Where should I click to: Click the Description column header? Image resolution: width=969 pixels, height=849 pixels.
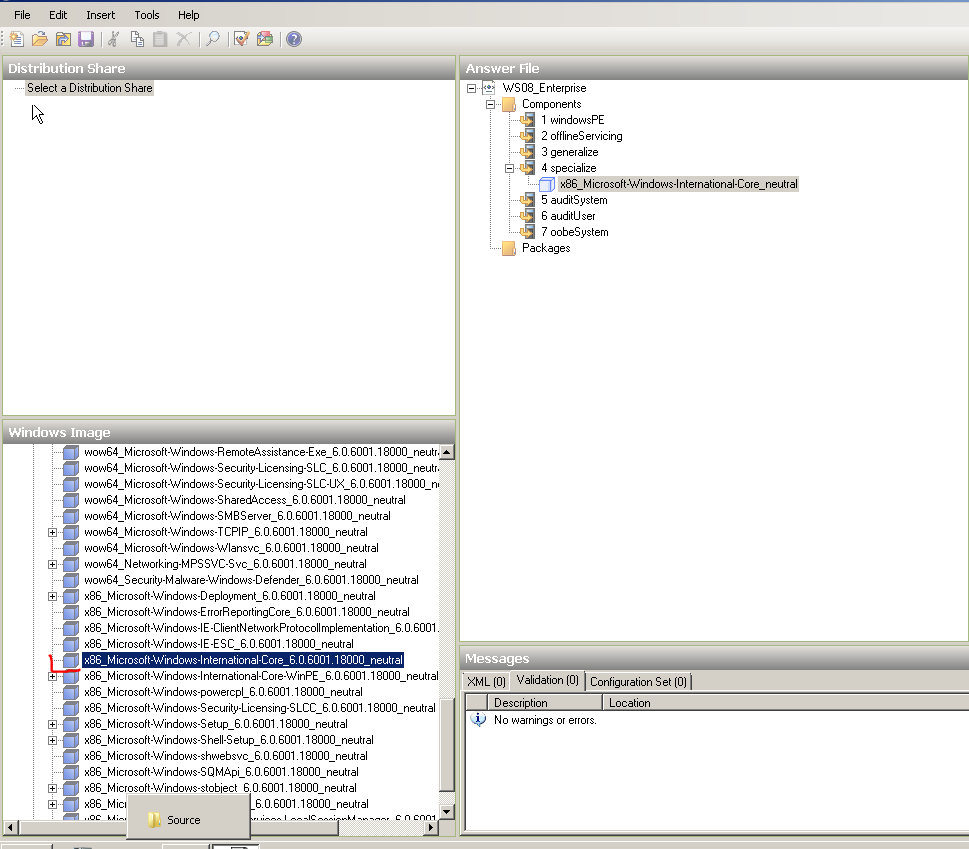pyautogui.click(x=544, y=703)
